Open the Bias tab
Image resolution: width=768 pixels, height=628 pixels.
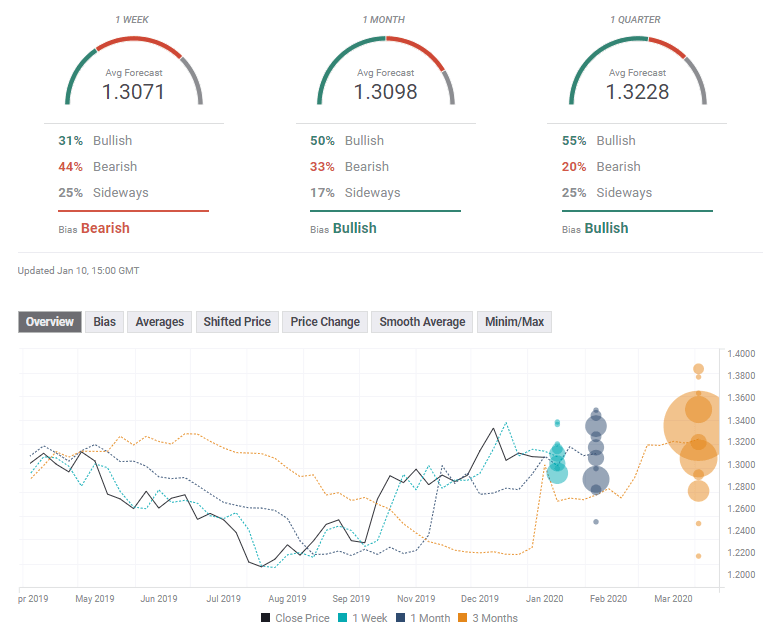tap(104, 322)
